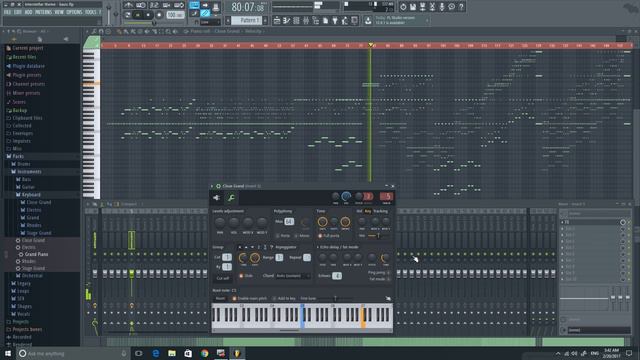Open the snap Line dropdown in toolbar
This screenshot has width=640, height=360.
[210, 22]
